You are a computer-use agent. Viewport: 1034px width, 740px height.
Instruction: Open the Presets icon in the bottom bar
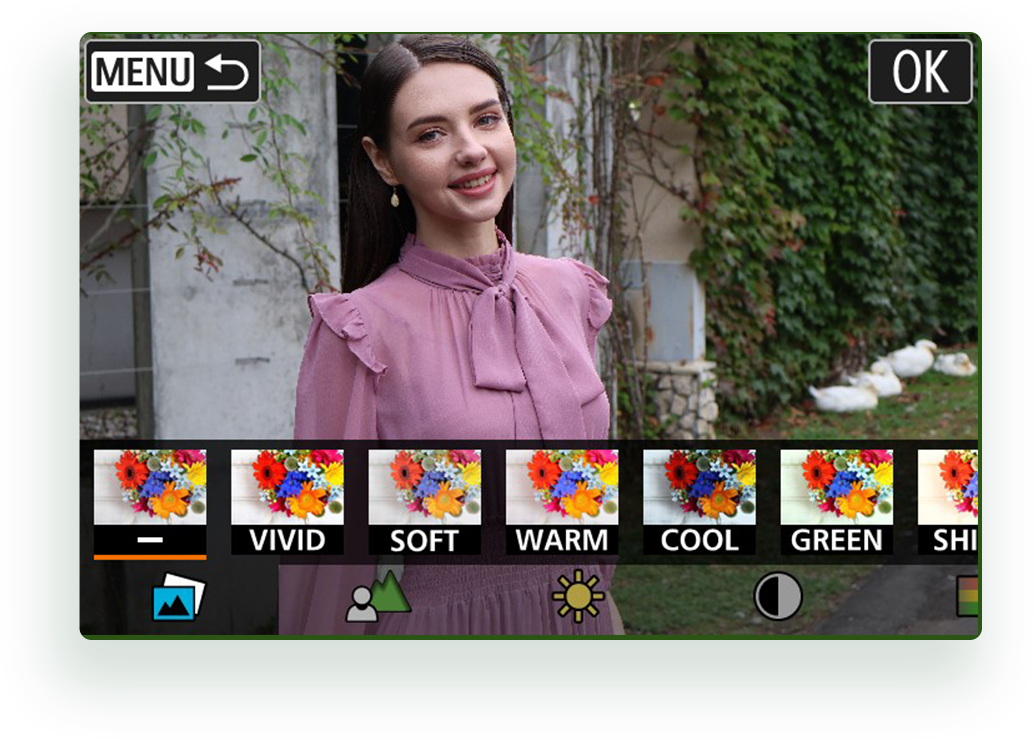(x=178, y=598)
